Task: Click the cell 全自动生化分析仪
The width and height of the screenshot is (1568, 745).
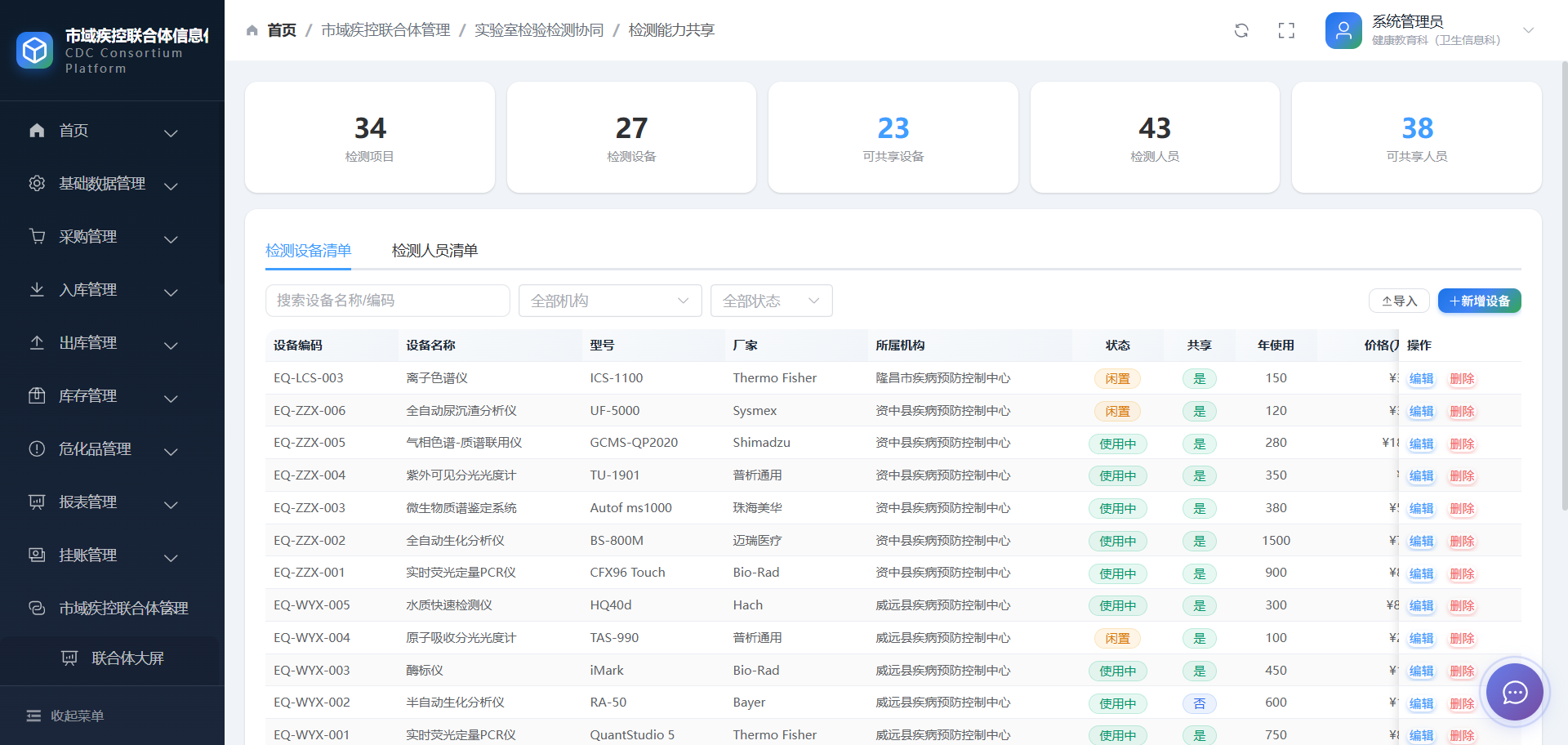Action: coord(455,540)
